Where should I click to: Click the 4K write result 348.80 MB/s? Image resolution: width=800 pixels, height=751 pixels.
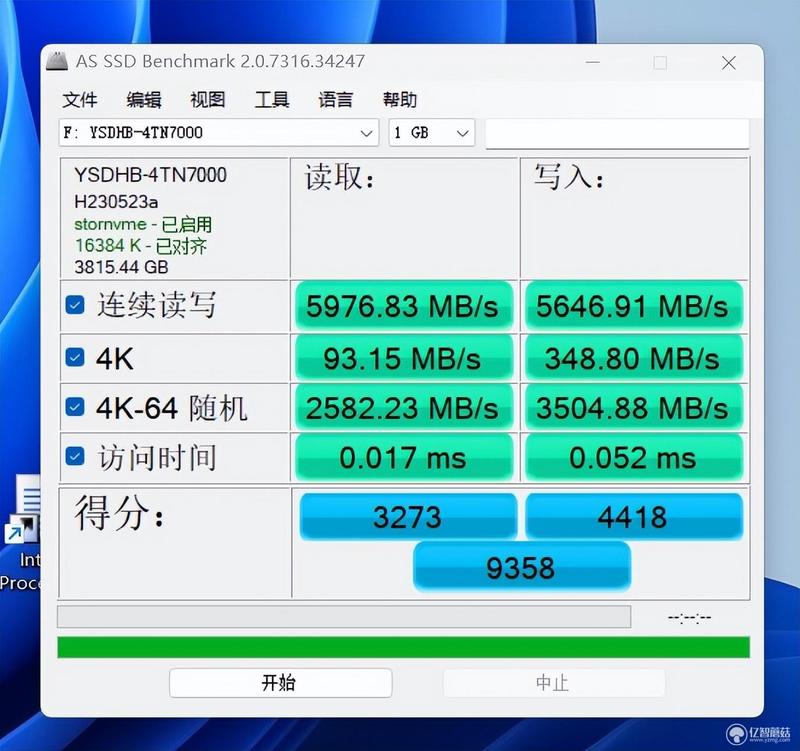coord(633,358)
